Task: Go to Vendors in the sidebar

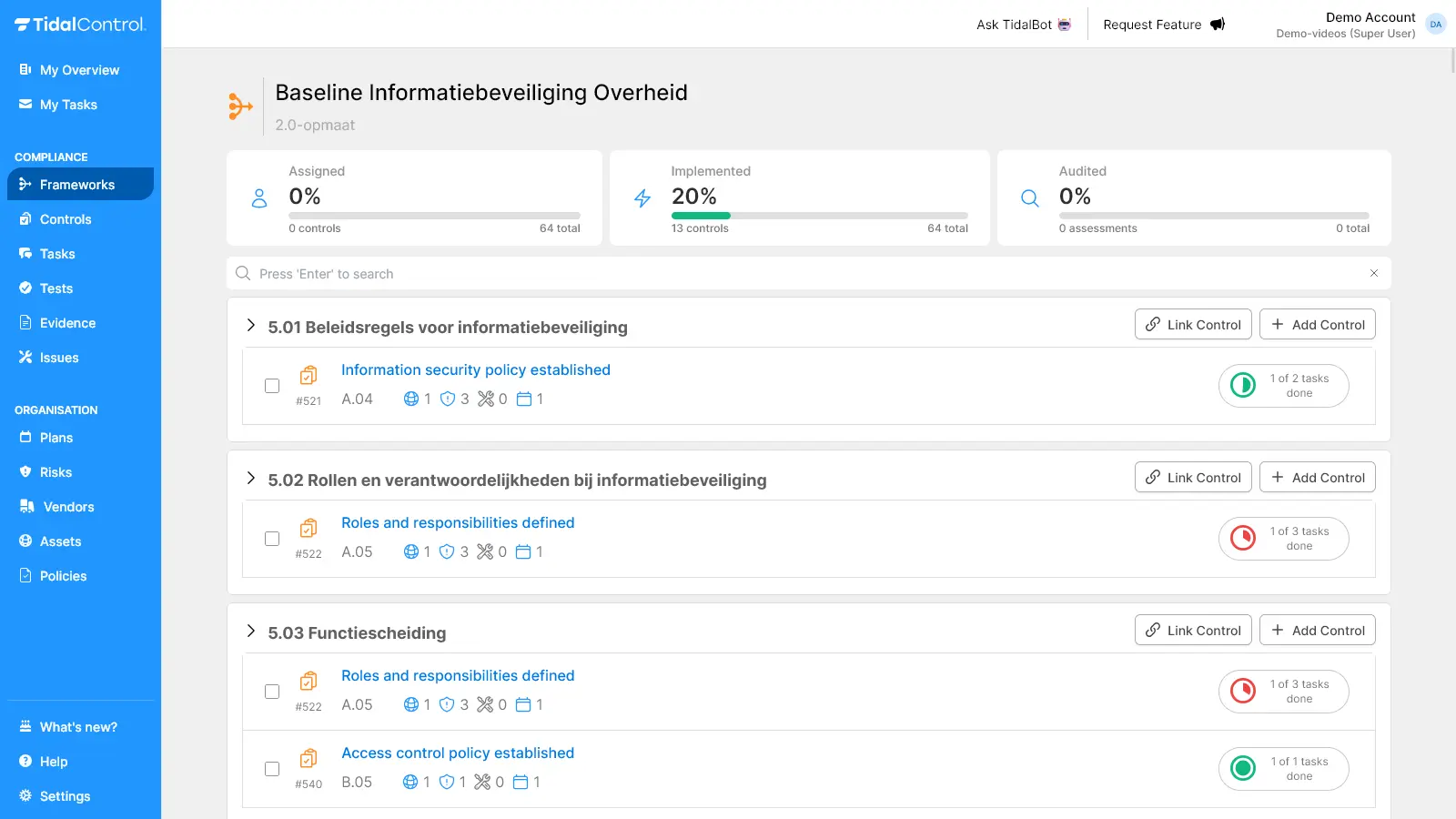Action: coord(68,507)
